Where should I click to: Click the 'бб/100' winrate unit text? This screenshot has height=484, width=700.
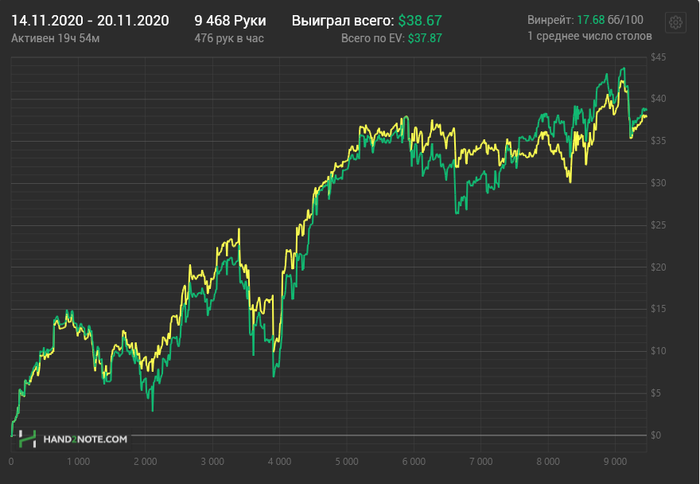click(625, 20)
